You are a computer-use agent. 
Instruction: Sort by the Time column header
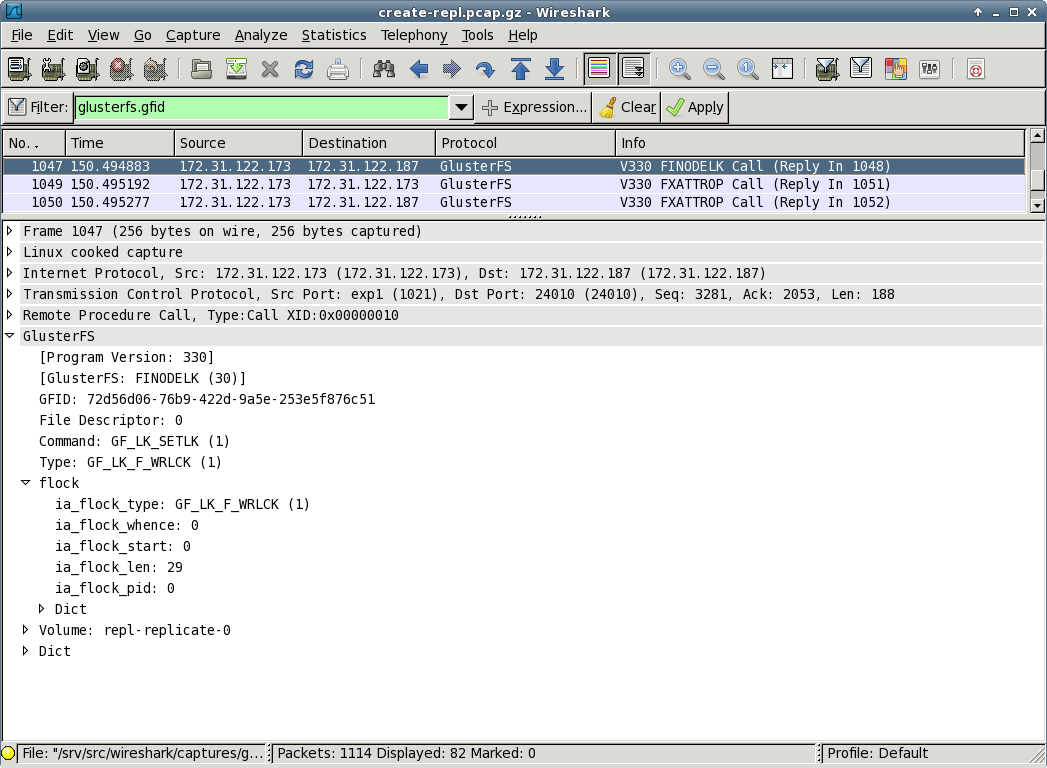(120, 143)
